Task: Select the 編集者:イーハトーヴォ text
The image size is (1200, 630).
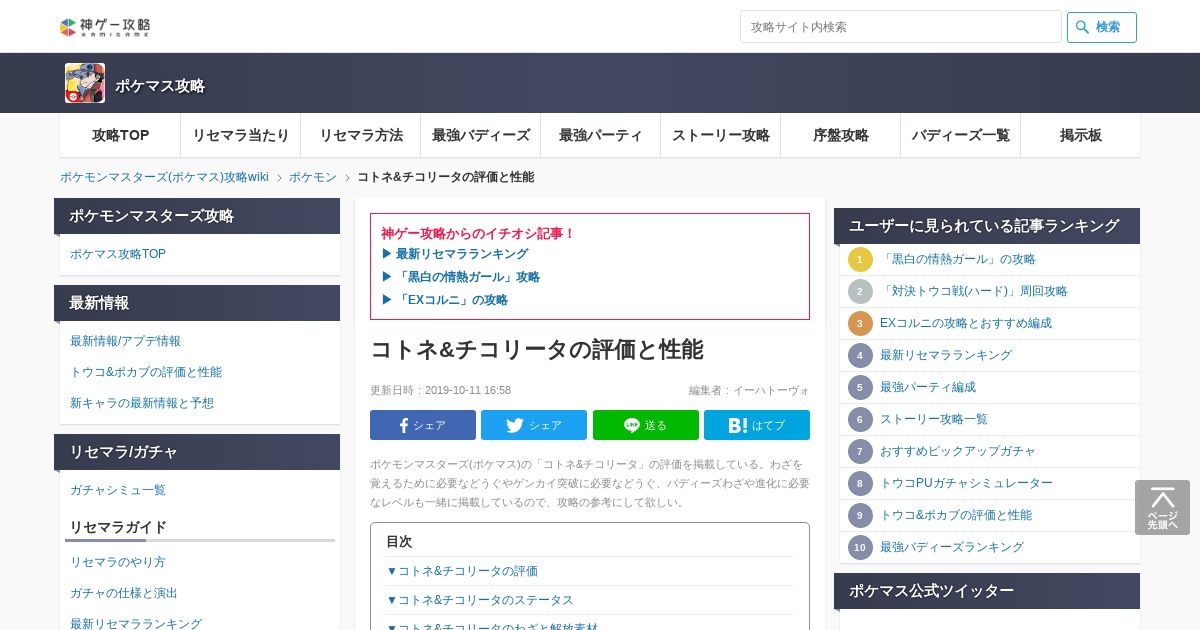Action: pos(749,390)
